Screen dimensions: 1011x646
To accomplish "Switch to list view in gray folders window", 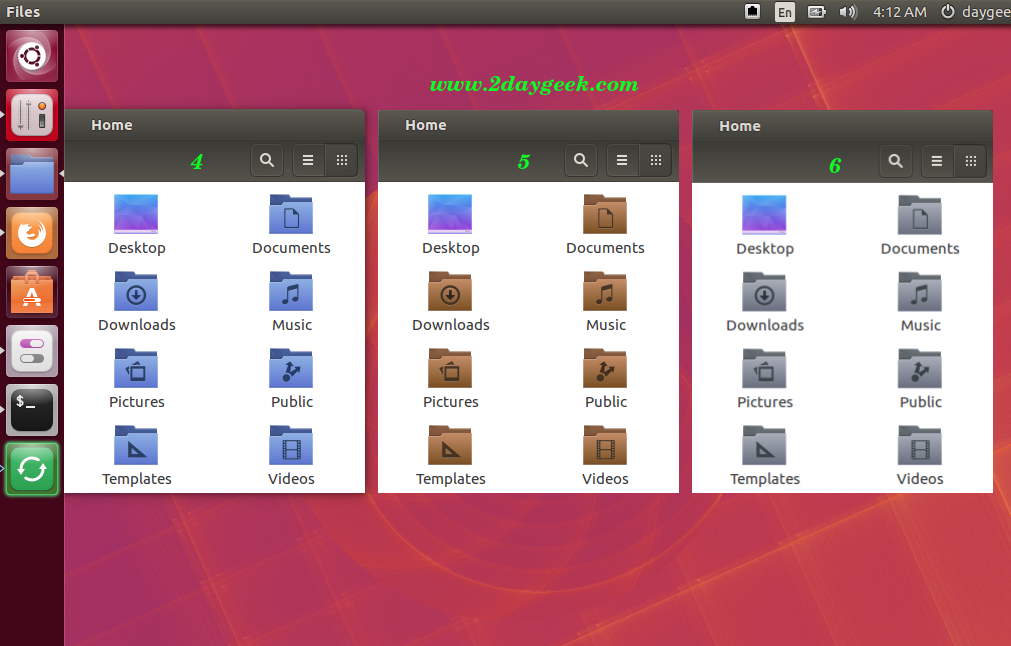I will tap(936, 161).
